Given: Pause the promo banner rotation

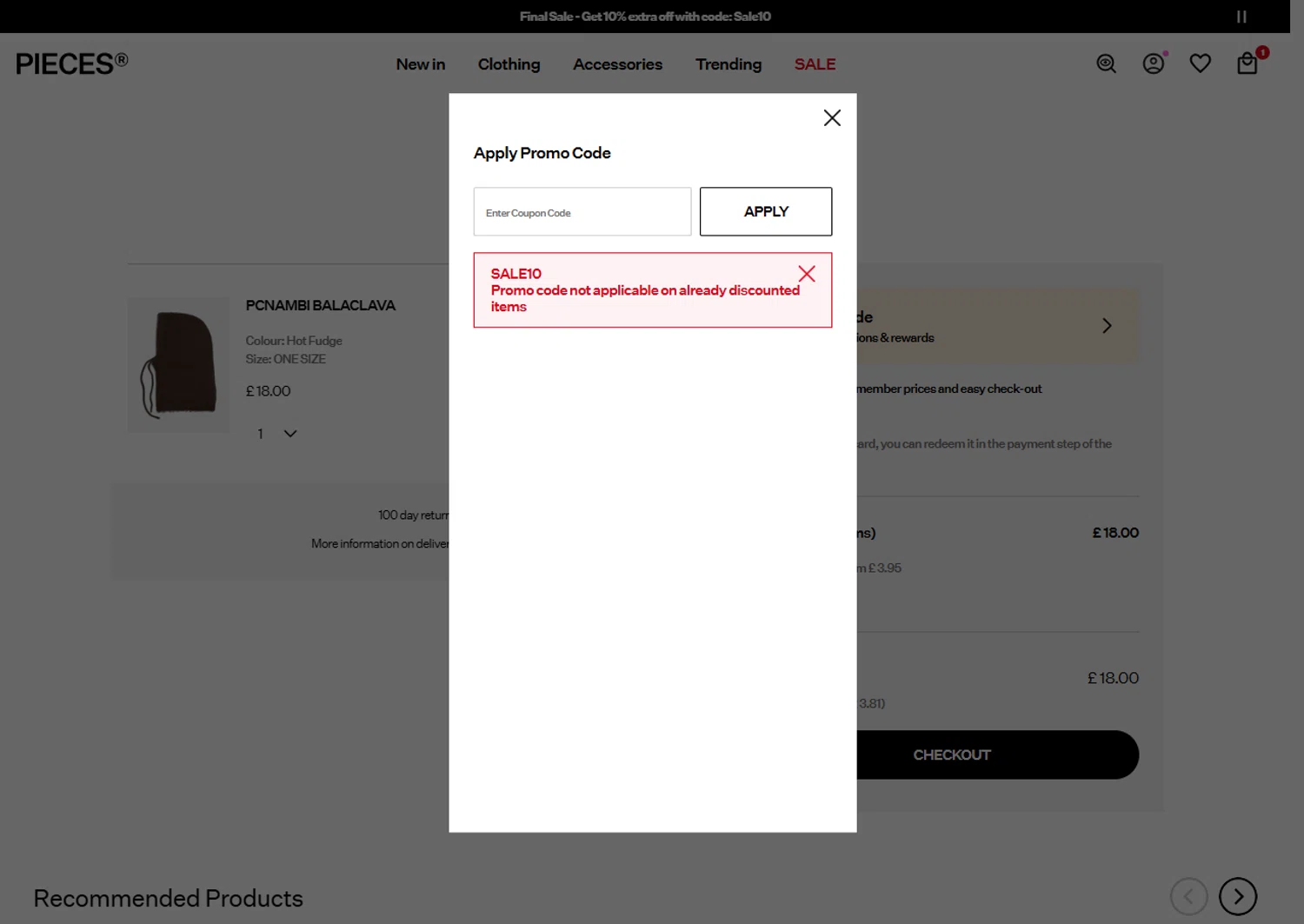Looking at the screenshot, I should (1241, 17).
